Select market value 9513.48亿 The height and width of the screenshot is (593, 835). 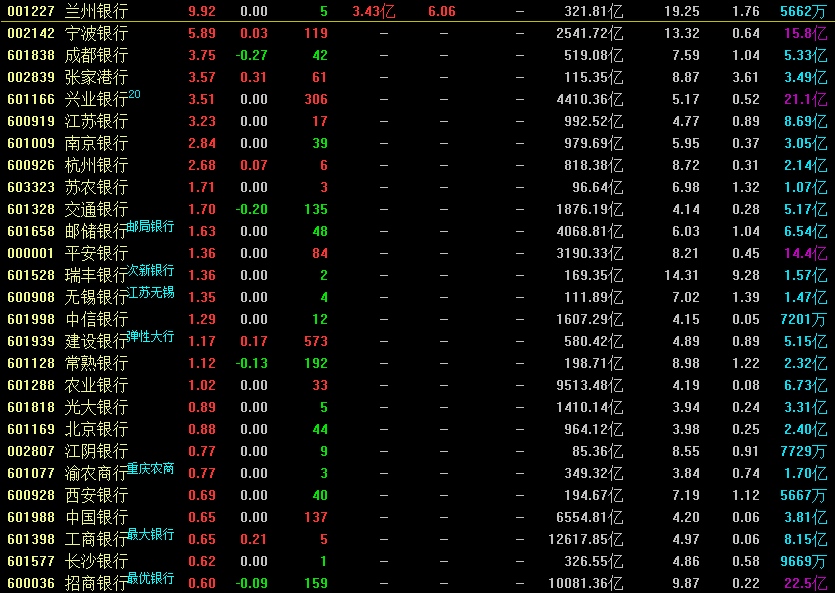[590, 385]
